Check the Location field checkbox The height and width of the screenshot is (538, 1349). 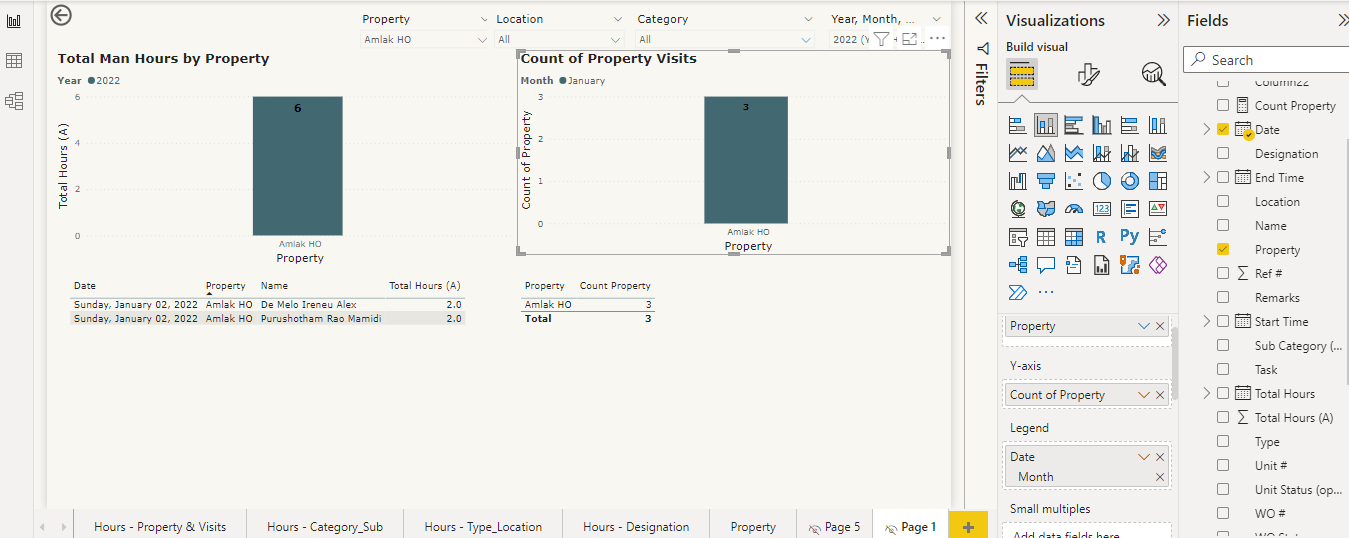pos(1223,201)
